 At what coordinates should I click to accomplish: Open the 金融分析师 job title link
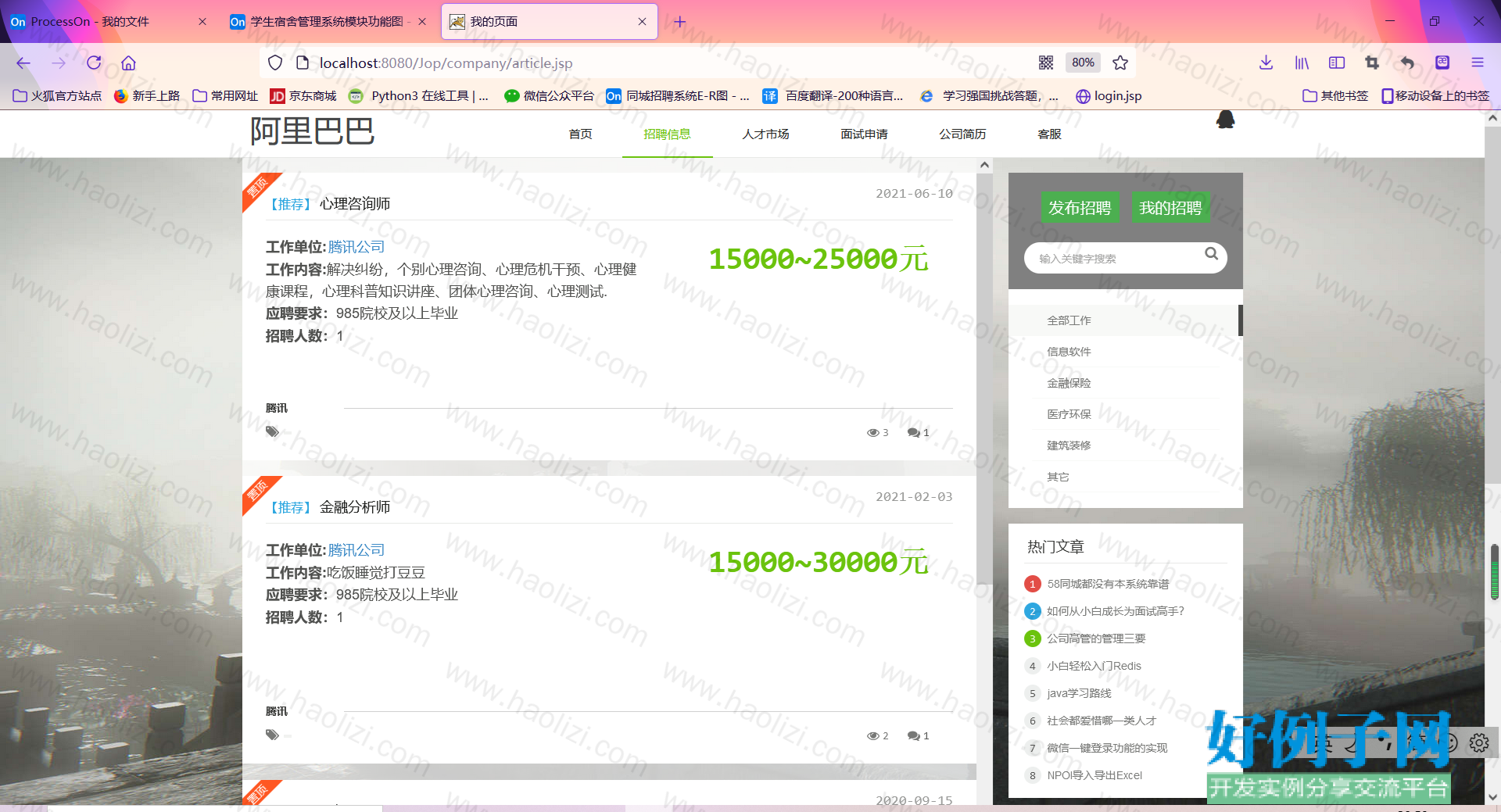coord(355,507)
